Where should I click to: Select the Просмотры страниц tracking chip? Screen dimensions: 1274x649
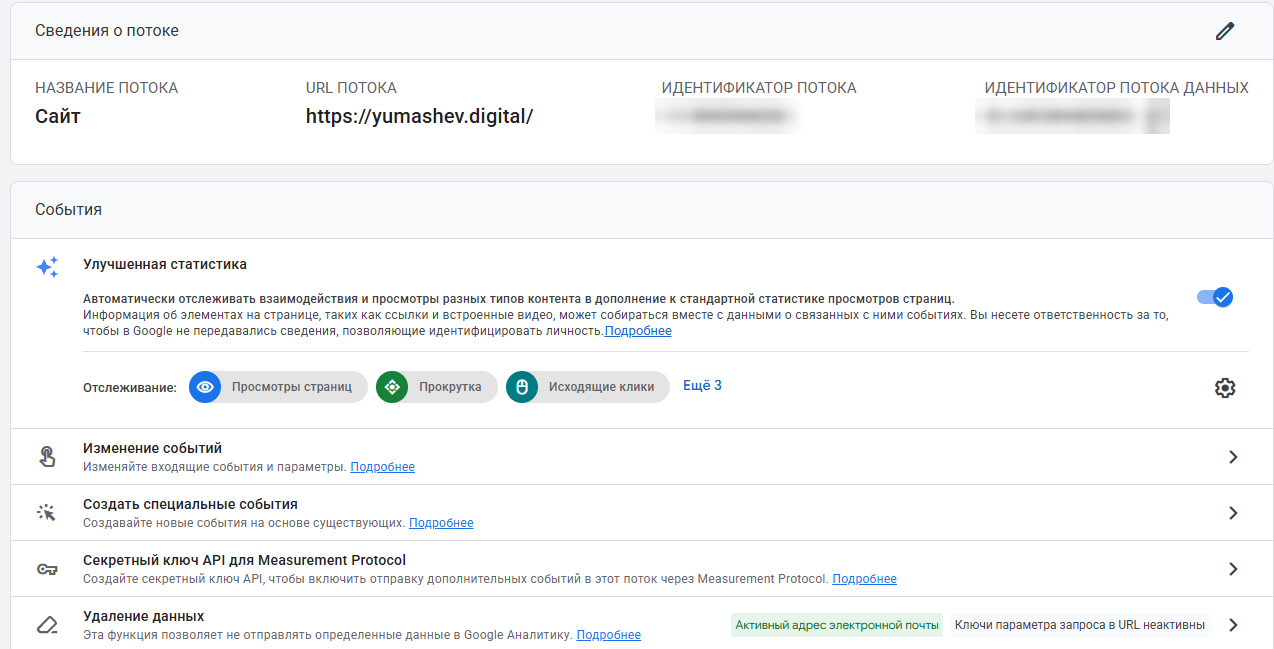point(279,387)
